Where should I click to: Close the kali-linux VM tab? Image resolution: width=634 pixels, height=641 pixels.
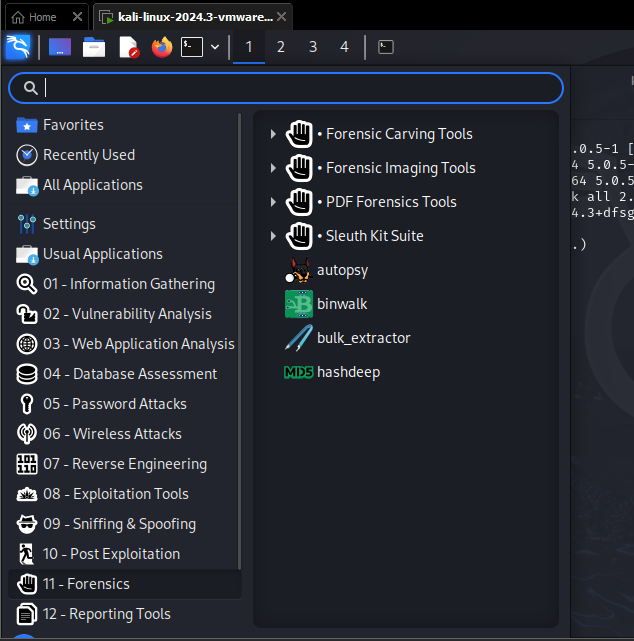(281, 17)
